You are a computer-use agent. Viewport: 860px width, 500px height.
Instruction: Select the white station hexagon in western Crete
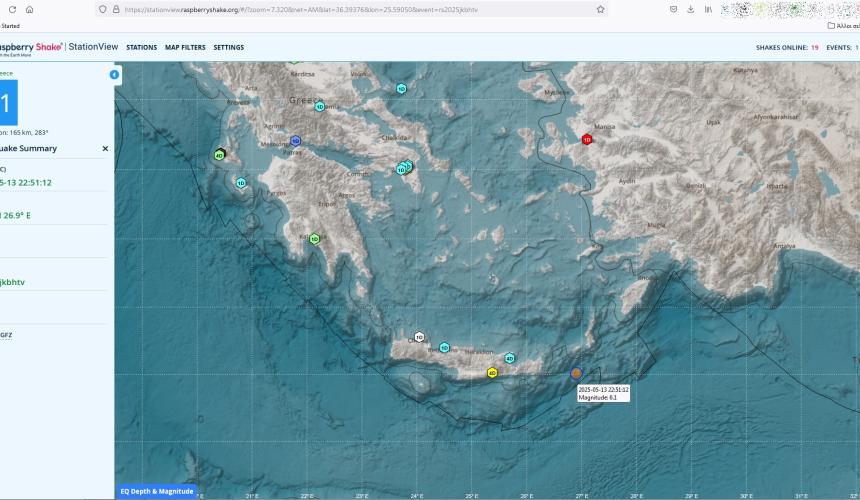pos(419,337)
